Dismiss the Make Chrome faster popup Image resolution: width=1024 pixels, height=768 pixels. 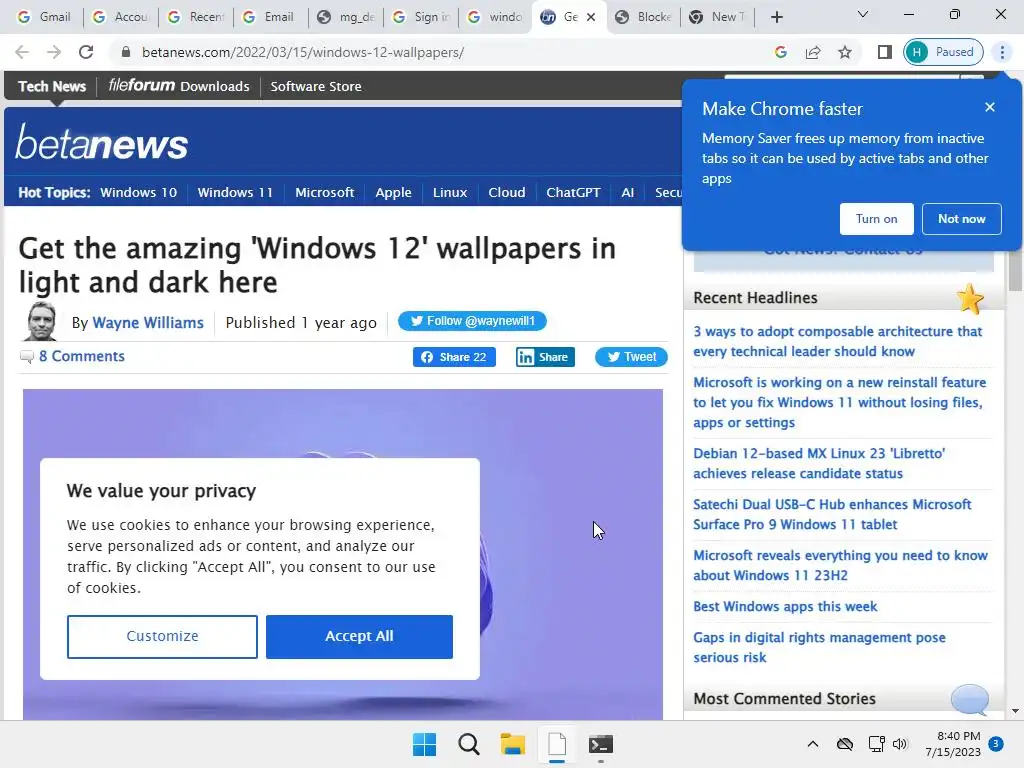(990, 107)
